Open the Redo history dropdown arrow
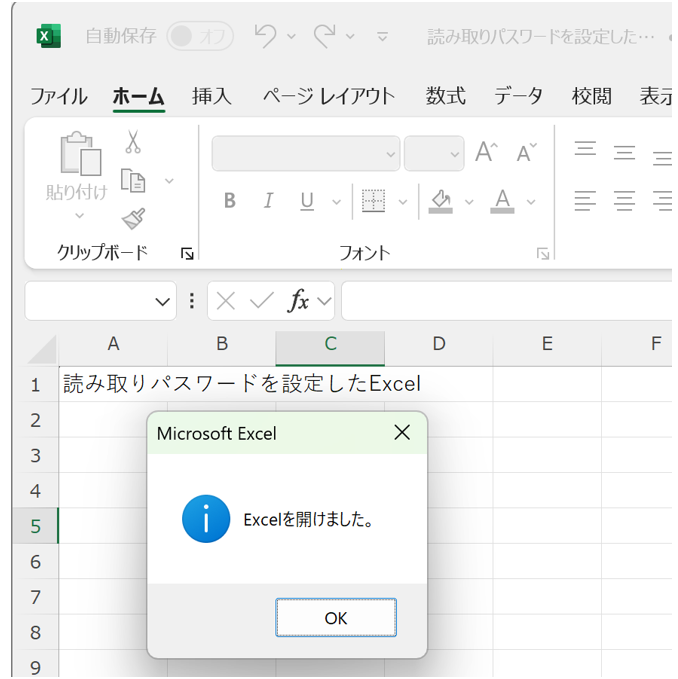This screenshot has width=678, height=679. (x=350, y=36)
